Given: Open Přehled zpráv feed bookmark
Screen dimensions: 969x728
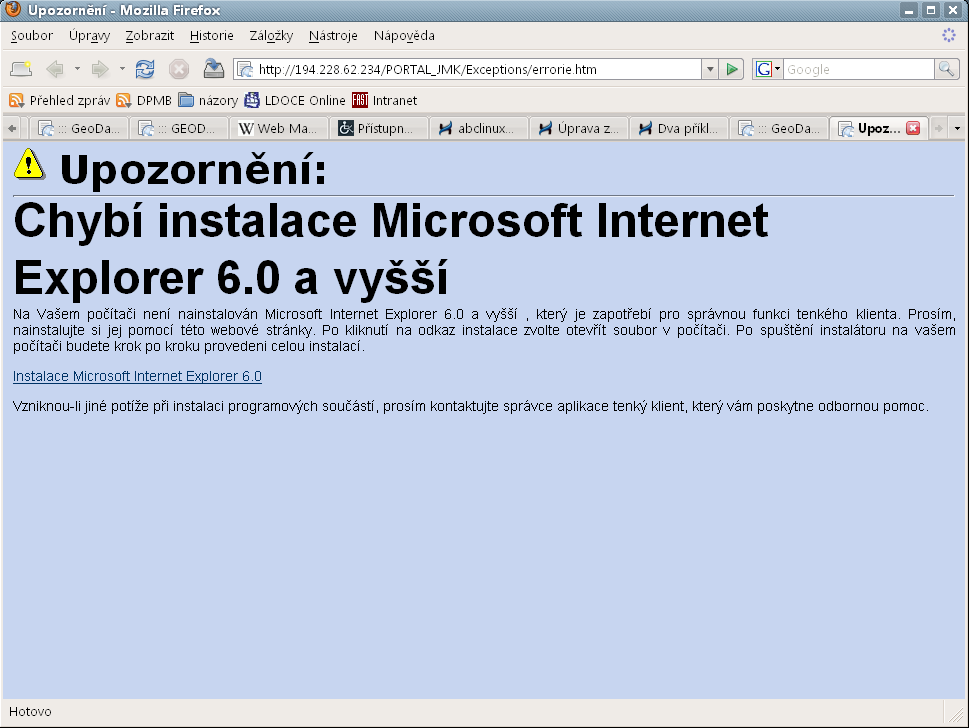Looking at the screenshot, I should coord(60,100).
